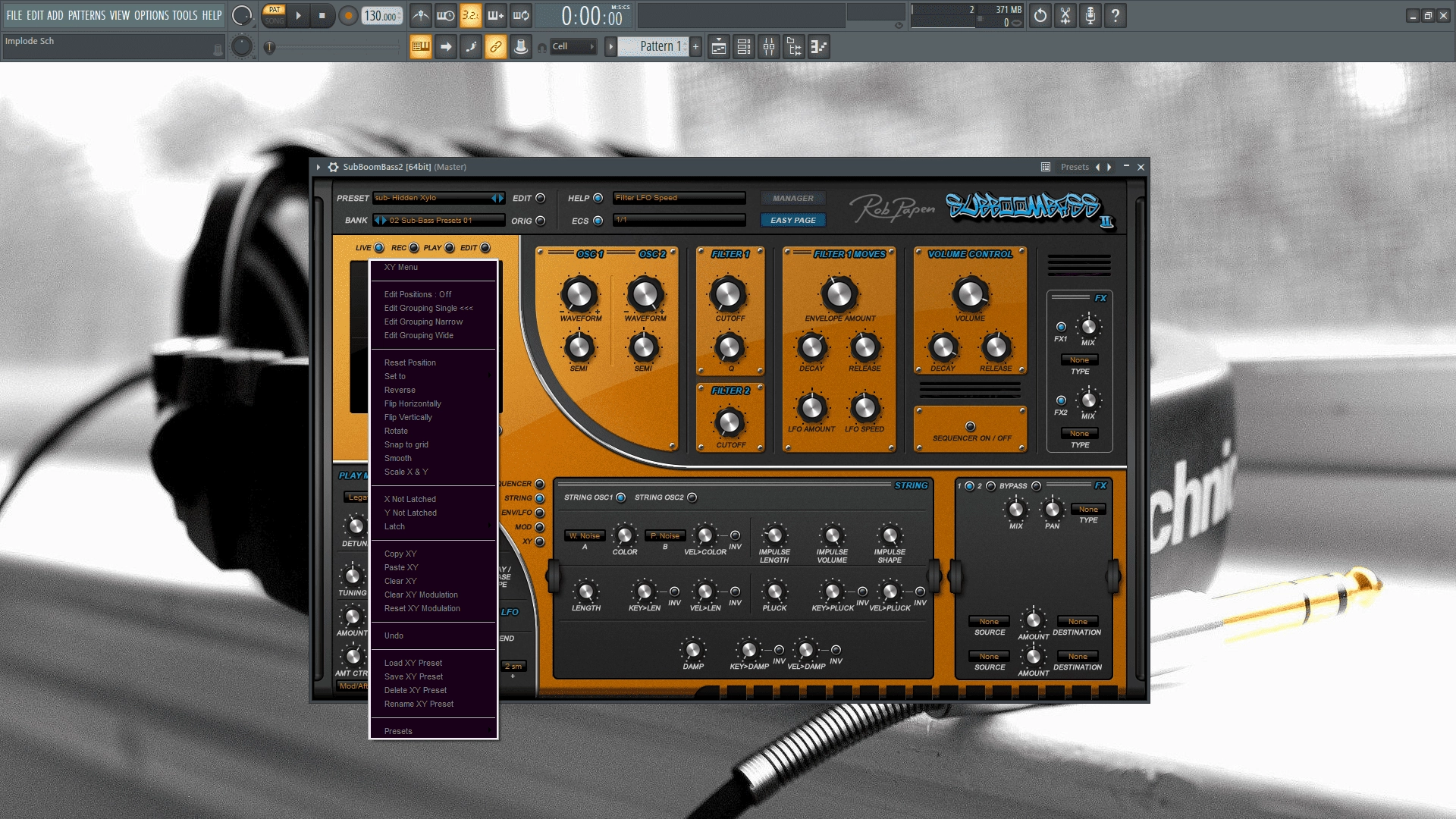Viewport: 1456px width, 819px height.
Task: Click the play button in transport
Action: coord(298,15)
